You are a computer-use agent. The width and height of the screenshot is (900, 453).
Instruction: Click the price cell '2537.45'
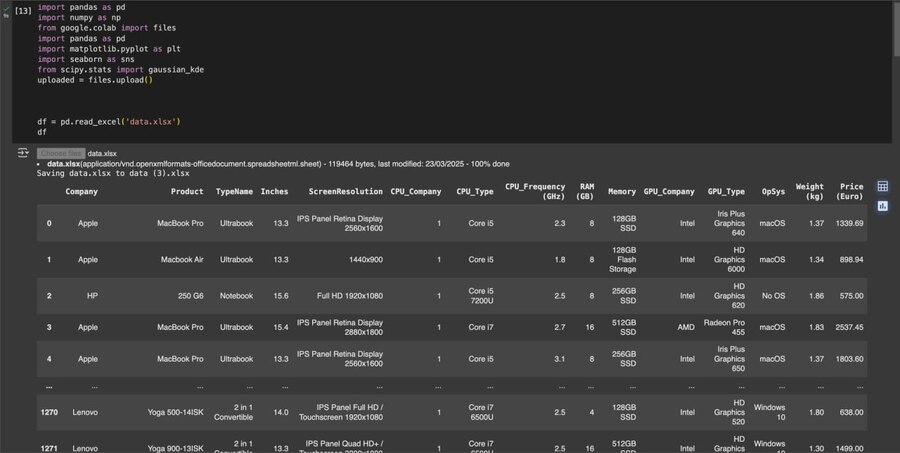(x=849, y=327)
